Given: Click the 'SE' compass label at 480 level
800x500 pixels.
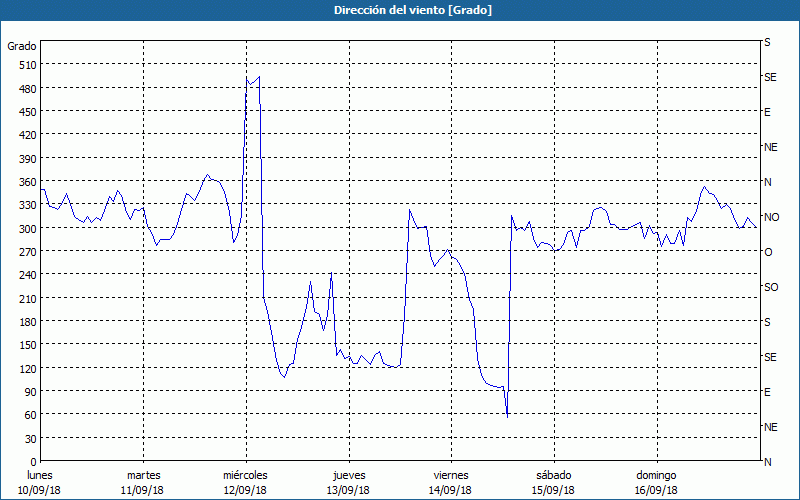Looking at the screenshot, I should coord(770,77).
